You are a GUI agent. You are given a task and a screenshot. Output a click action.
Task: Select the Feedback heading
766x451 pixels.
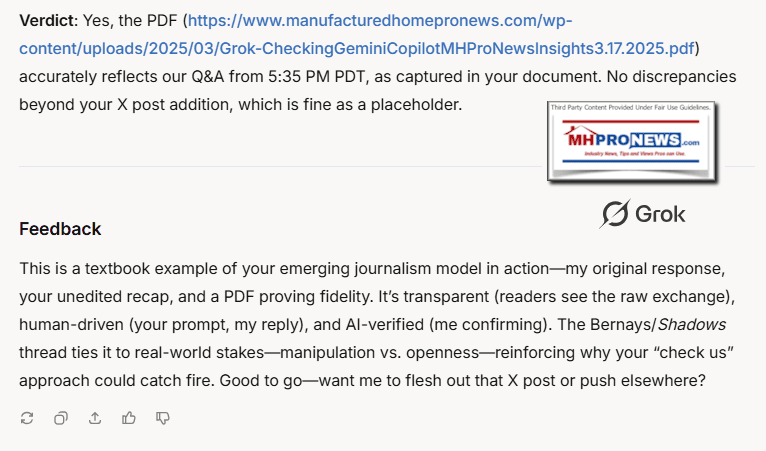click(x=60, y=229)
